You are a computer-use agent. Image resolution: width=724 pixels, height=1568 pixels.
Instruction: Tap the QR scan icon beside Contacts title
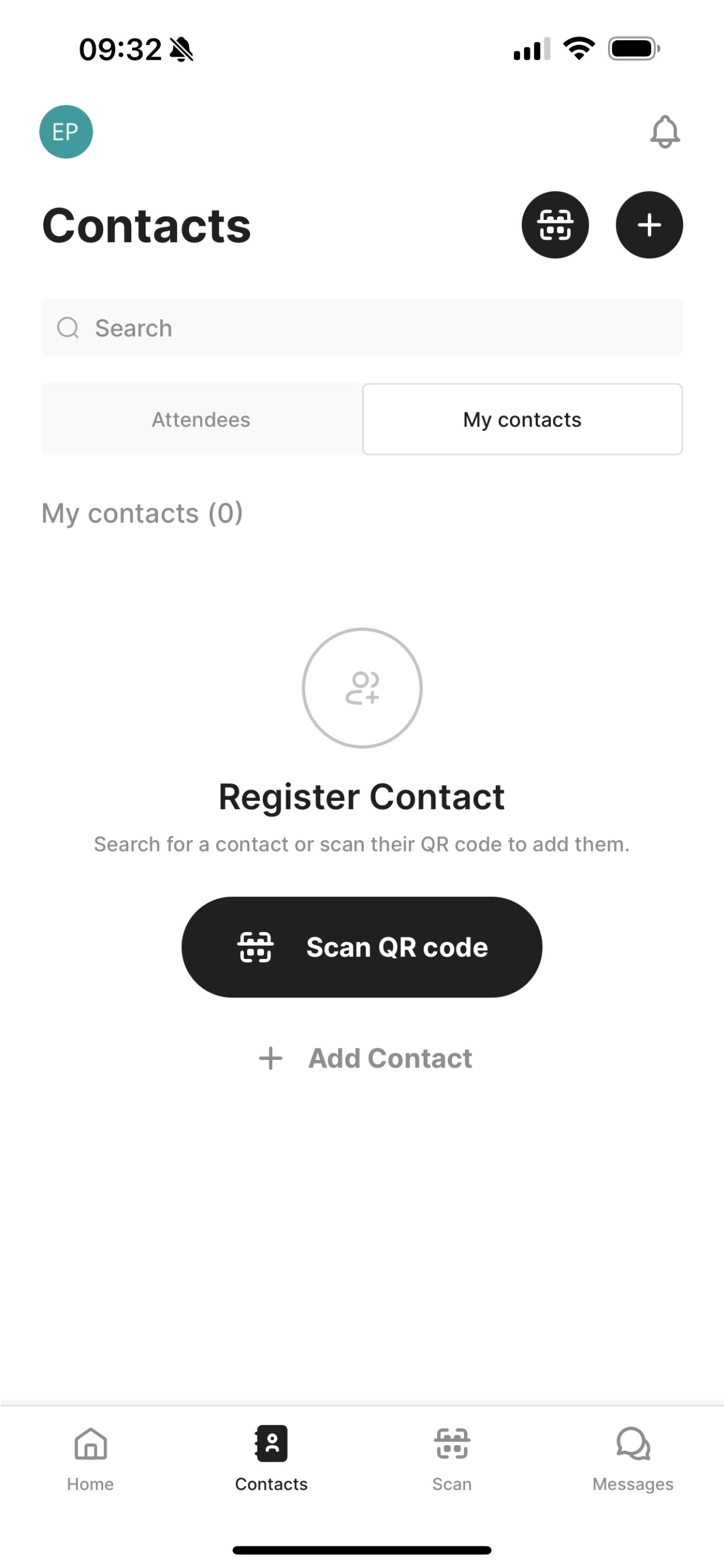tap(555, 225)
